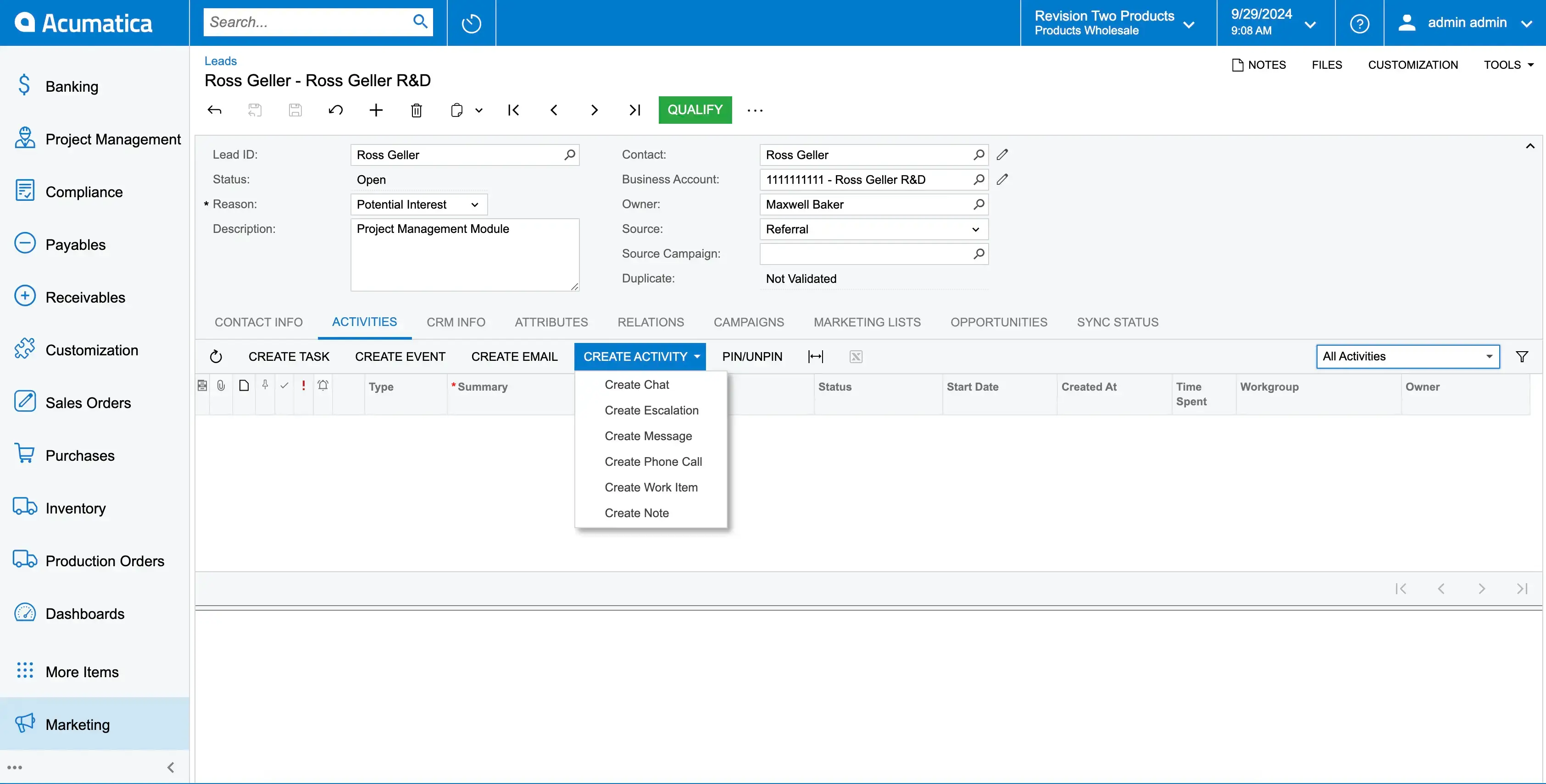This screenshot has height=784, width=1546.
Task: Switch to the CRM INFO tab
Action: (456, 322)
